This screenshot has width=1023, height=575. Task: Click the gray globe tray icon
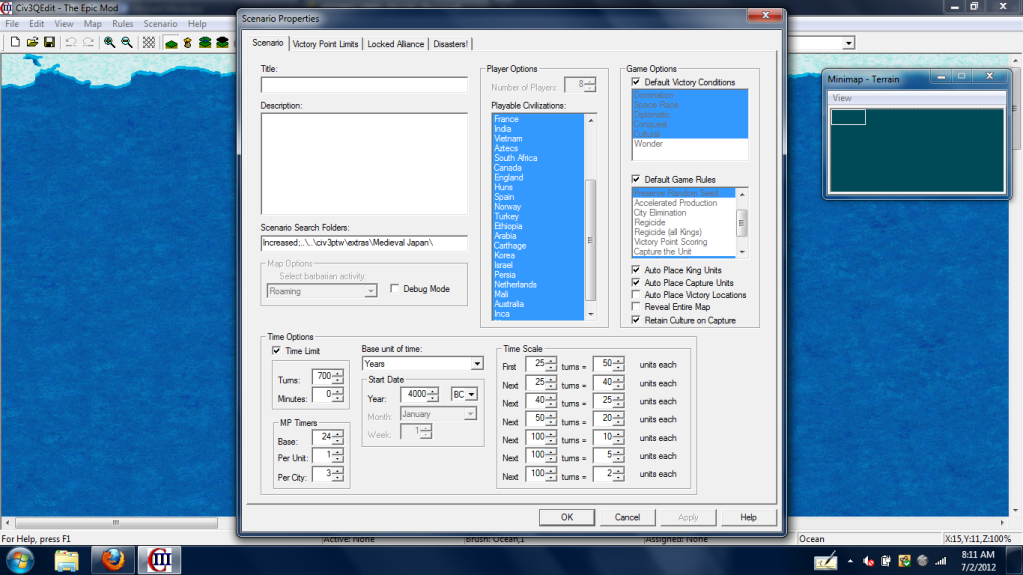[x=923, y=561]
